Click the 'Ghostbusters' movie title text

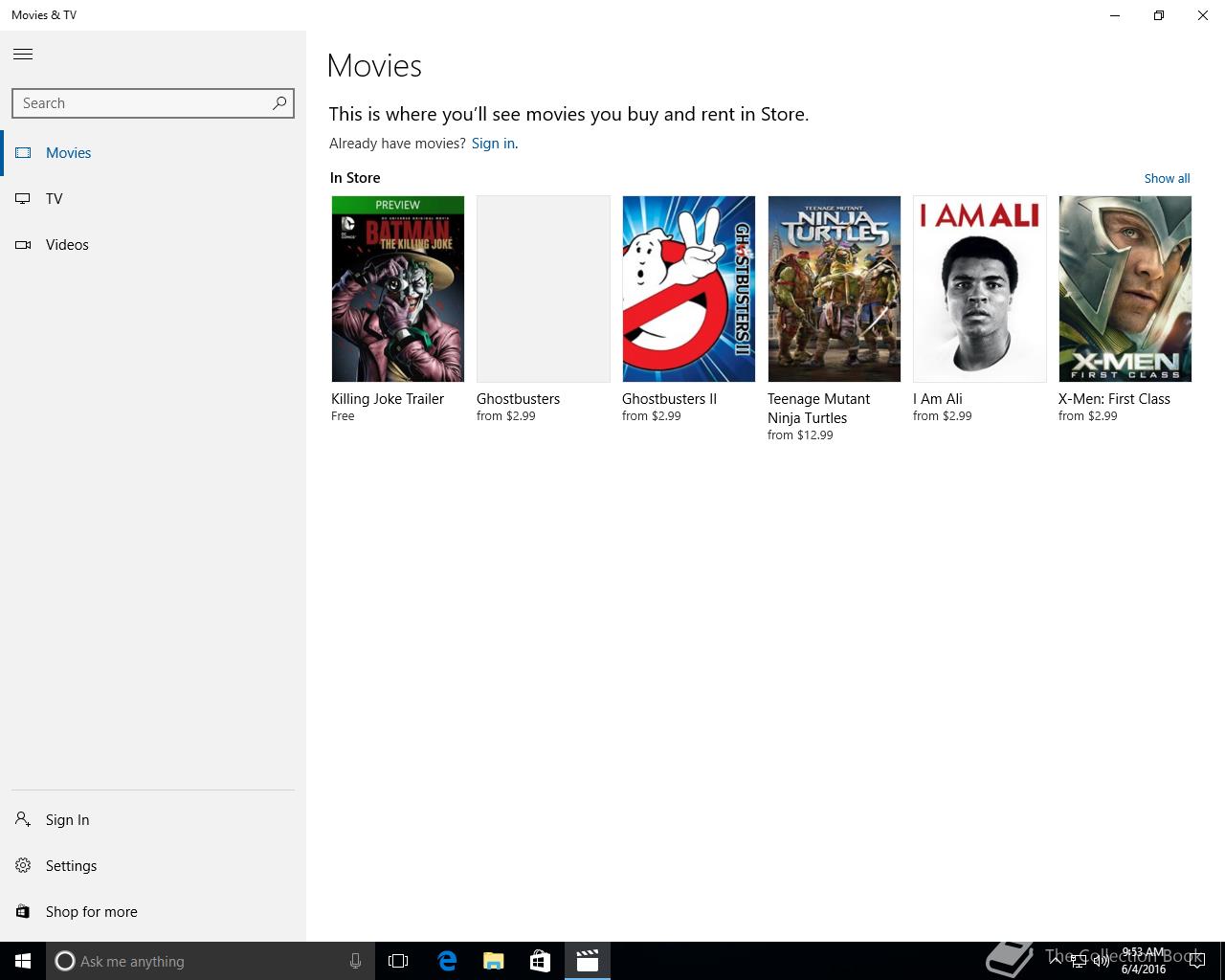518,399
